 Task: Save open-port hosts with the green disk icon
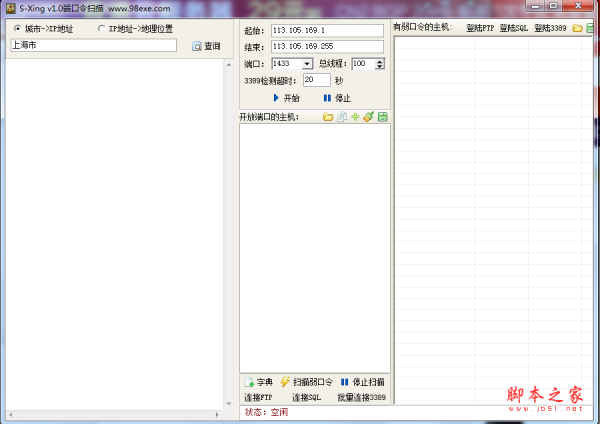[383, 117]
